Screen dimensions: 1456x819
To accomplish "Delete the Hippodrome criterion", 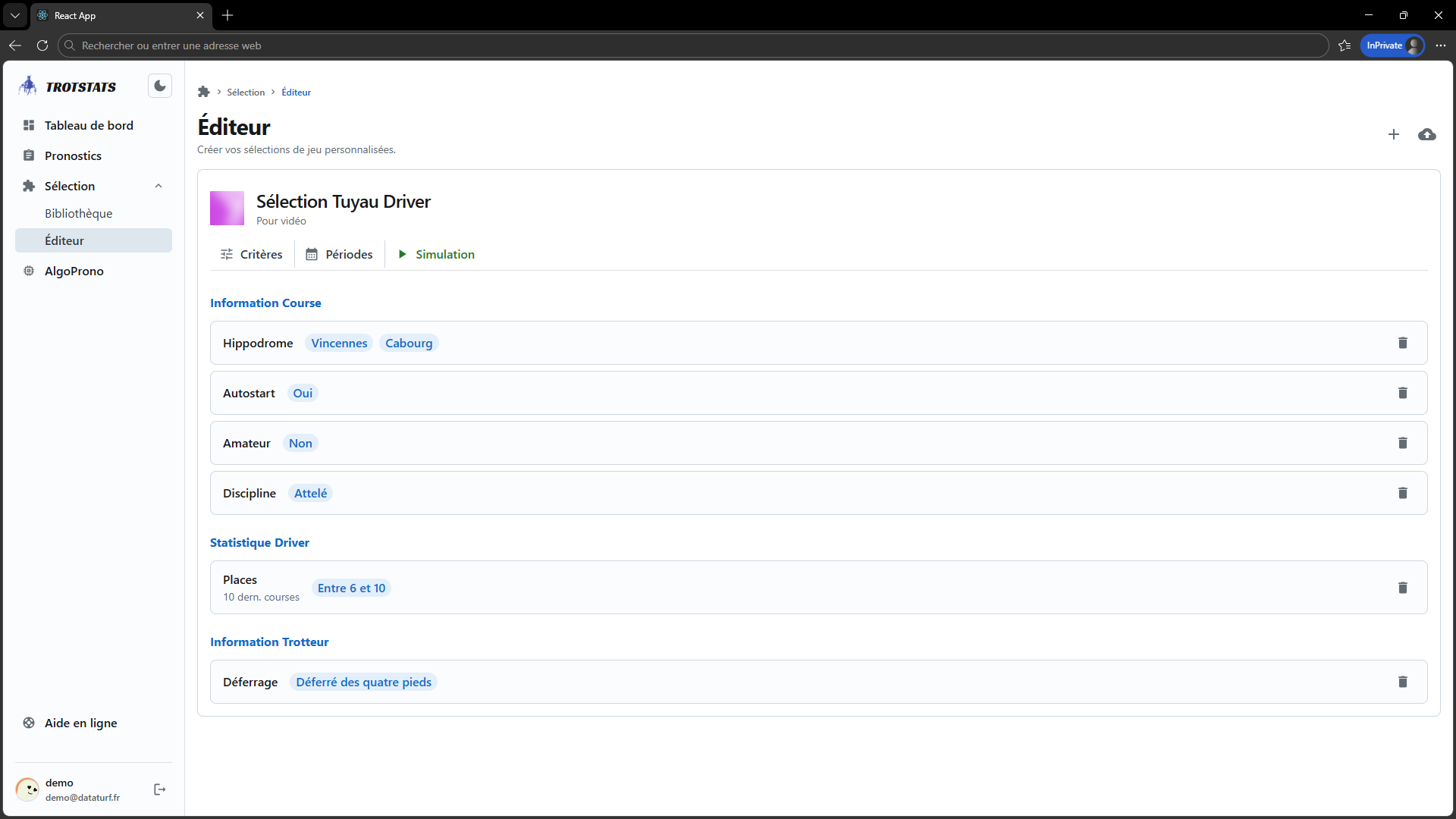I will pyautogui.click(x=1402, y=343).
